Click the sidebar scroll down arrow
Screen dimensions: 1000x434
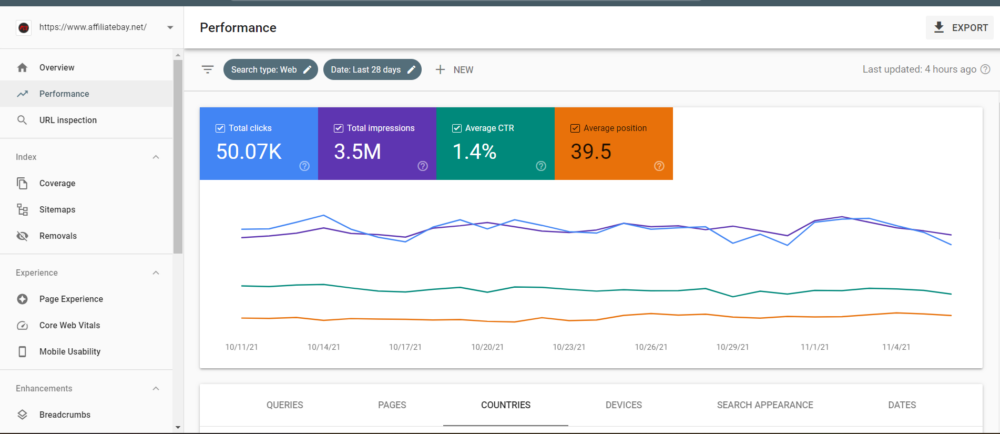(178, 428)
